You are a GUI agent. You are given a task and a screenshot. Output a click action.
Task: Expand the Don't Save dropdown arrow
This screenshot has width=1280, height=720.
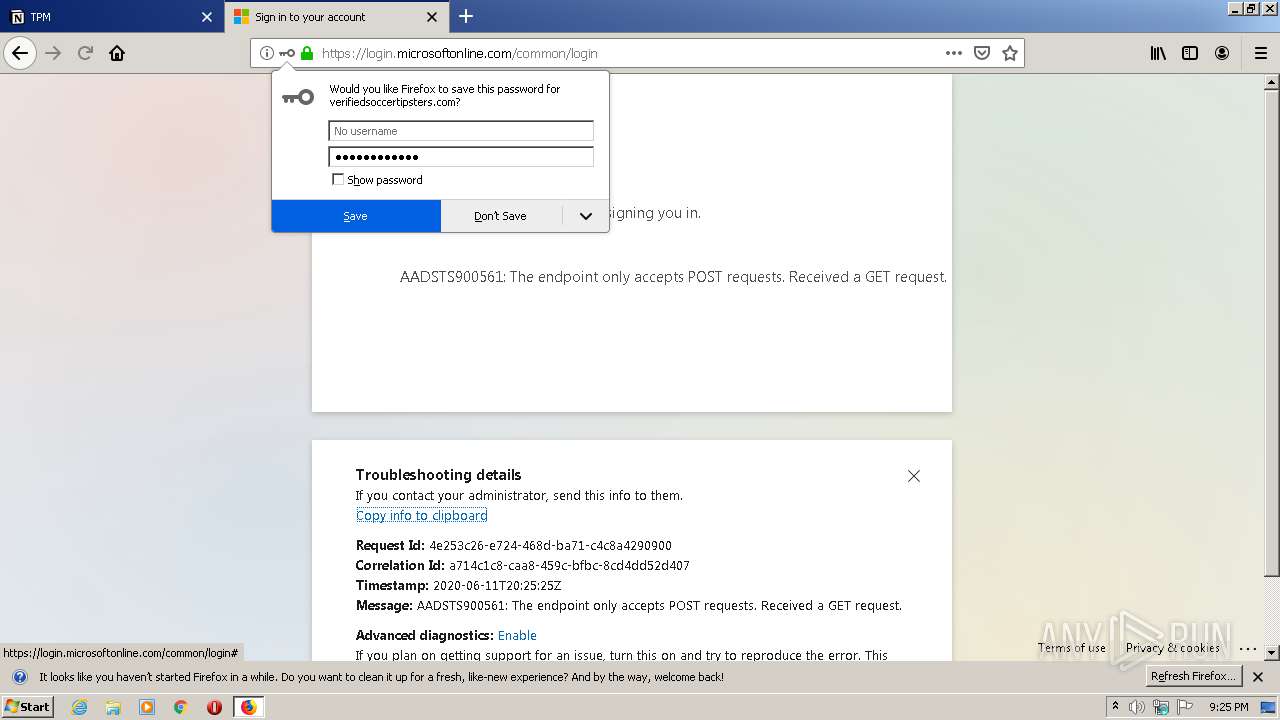tap(586, 216)
